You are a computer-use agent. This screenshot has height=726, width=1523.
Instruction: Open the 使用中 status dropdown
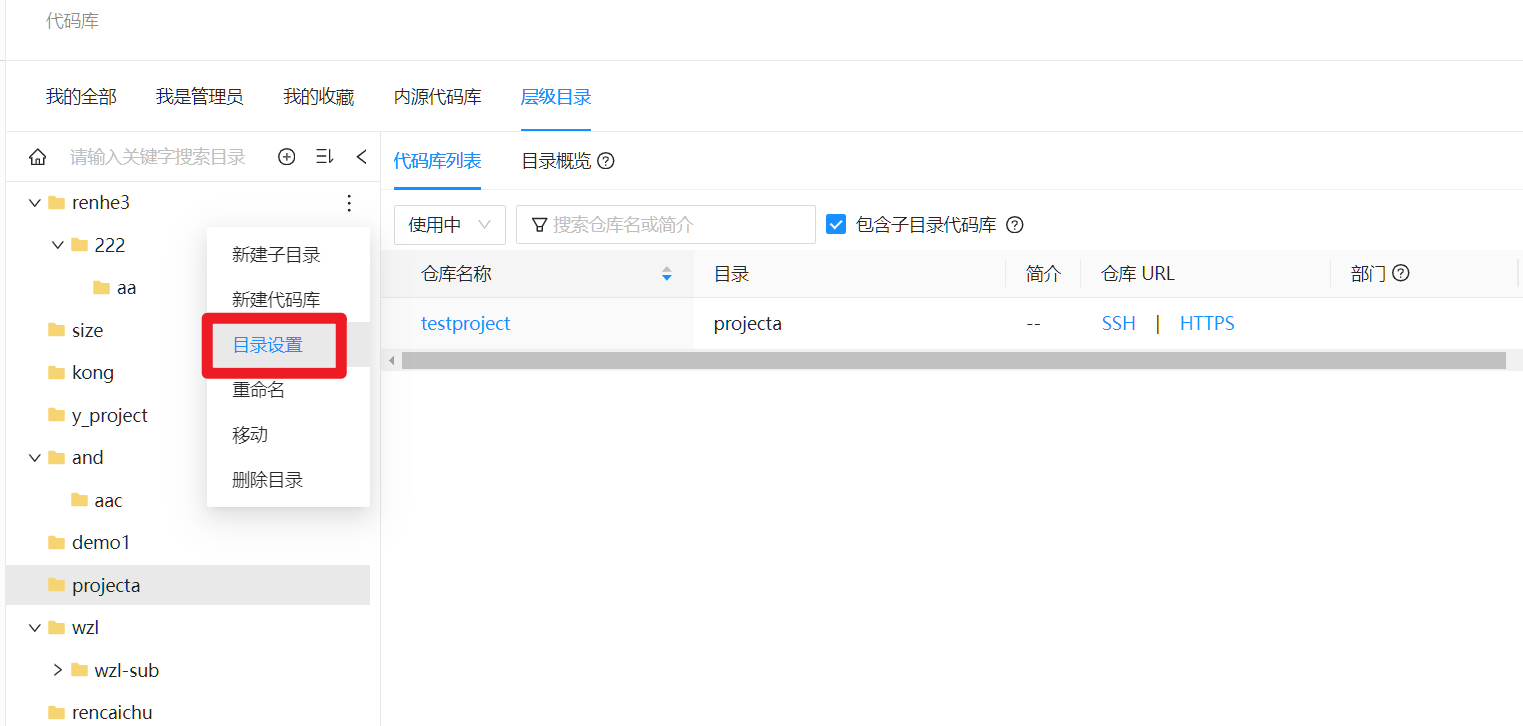click(450, 225)
